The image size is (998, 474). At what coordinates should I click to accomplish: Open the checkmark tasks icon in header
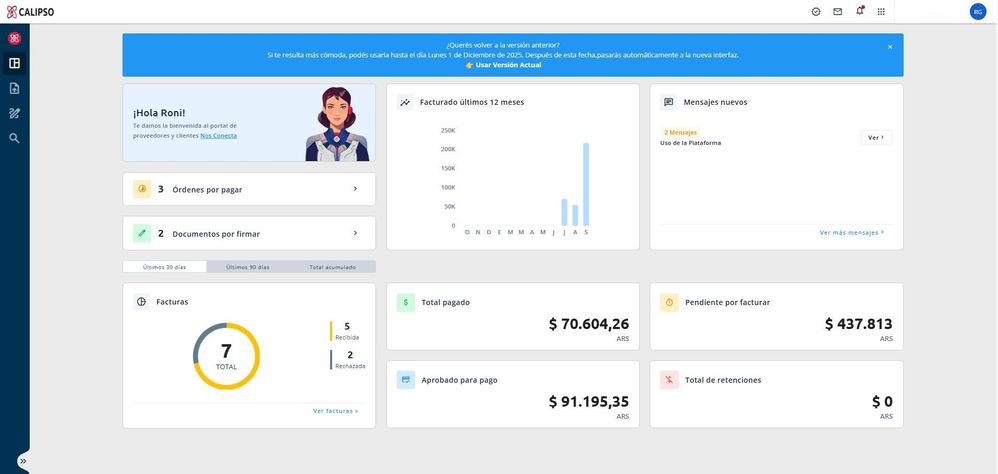[816, 11]
